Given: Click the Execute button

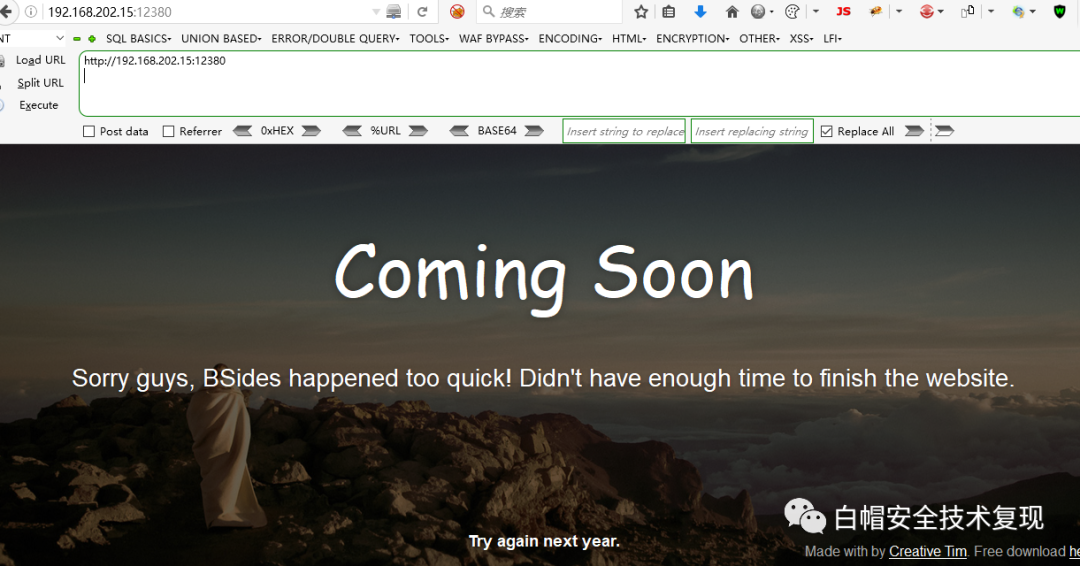Looking at the screenshot, I should [x=39, y=105].
